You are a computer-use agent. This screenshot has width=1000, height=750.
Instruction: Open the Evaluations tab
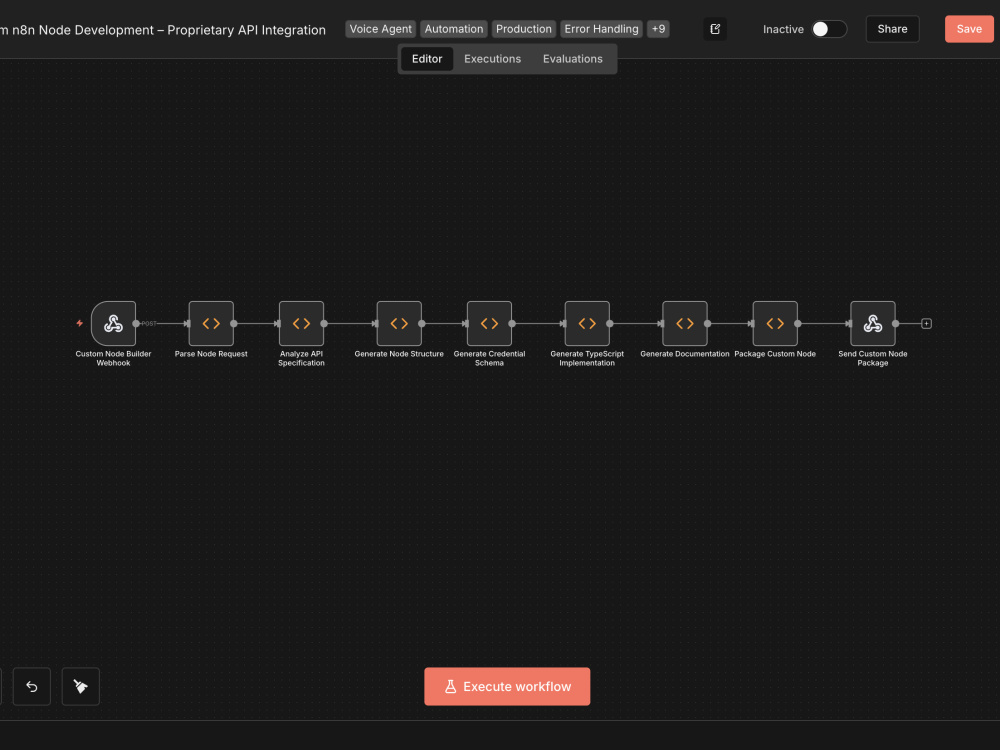pyautogui.click(x=573, y=59)
